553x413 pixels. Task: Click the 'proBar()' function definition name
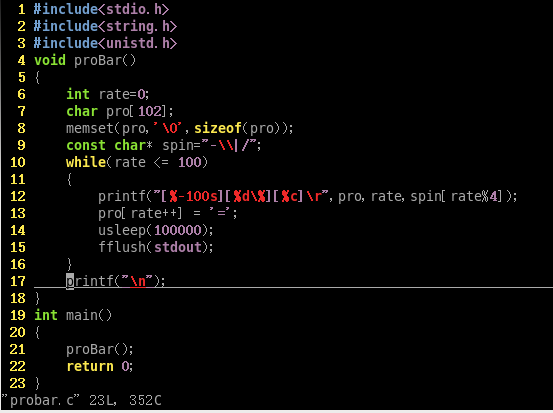(105, 60)
